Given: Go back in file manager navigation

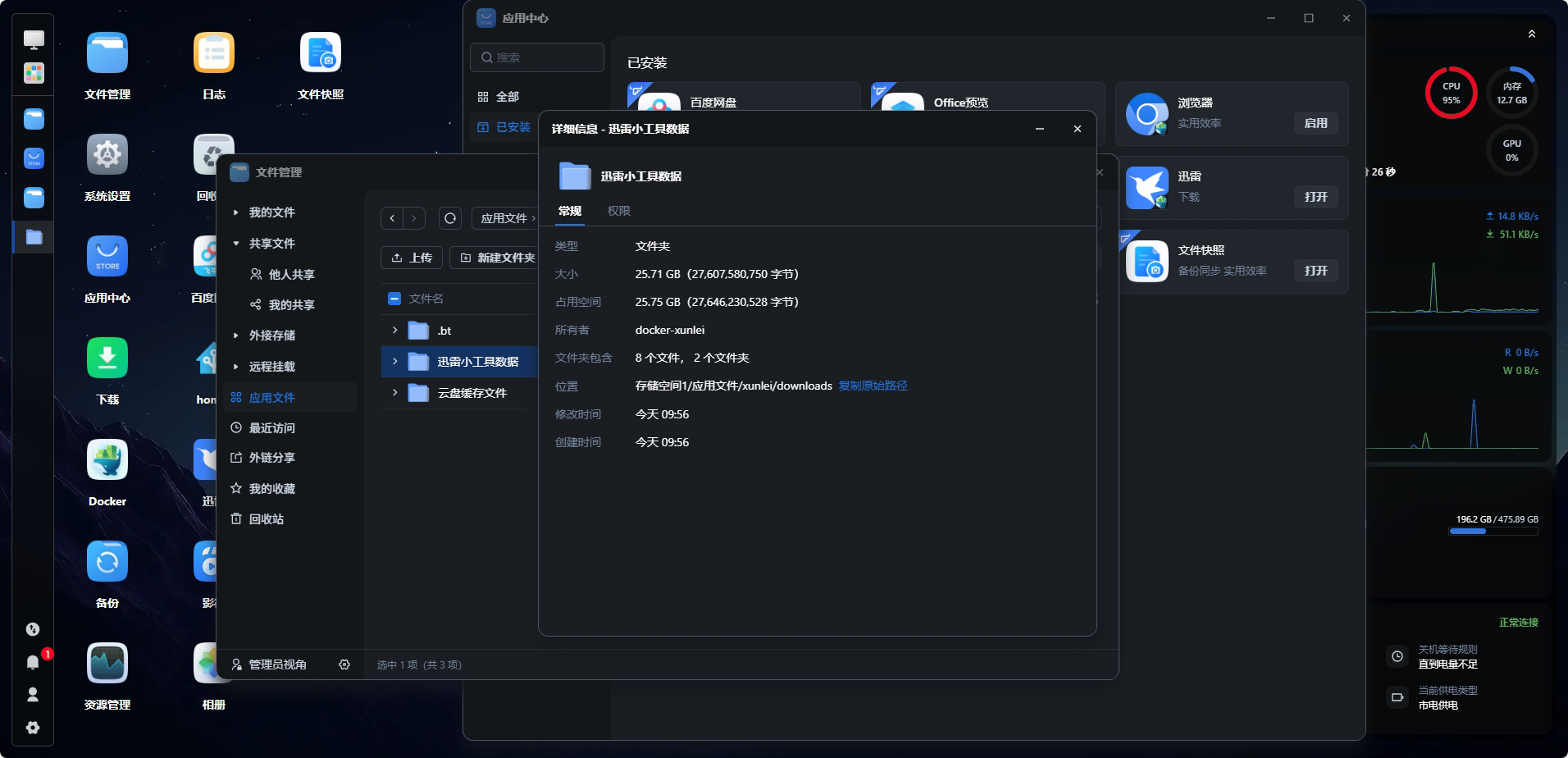Looking at the screenshot, I should (x=392, y=218).
